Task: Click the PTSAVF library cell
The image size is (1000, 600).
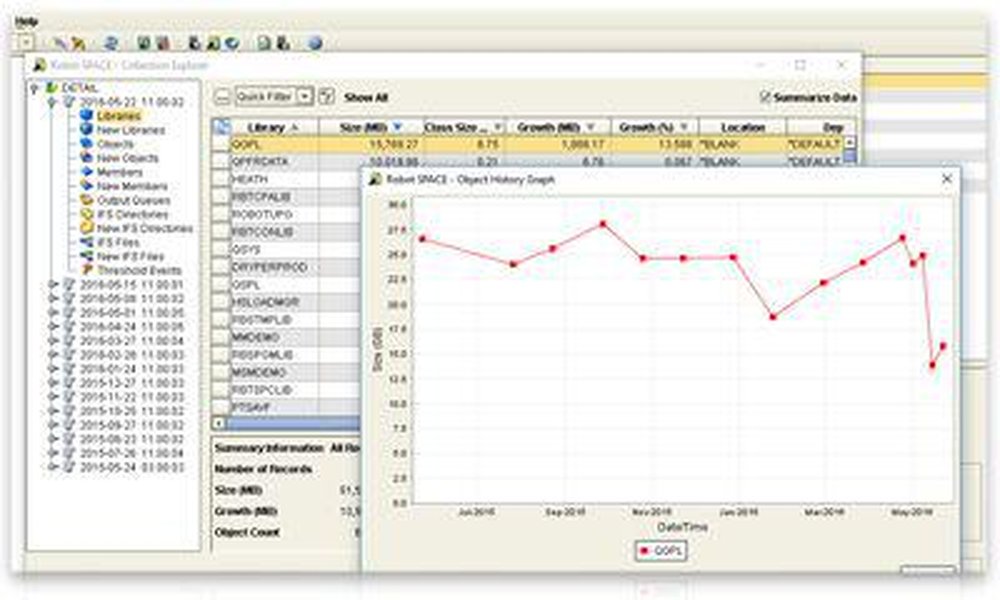Action: (x=274, y=407)
